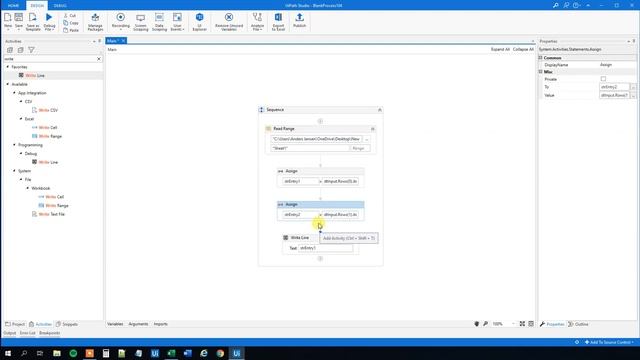Switch to HOME ribbon tab
Screen dimensions: 640x360
13,6
